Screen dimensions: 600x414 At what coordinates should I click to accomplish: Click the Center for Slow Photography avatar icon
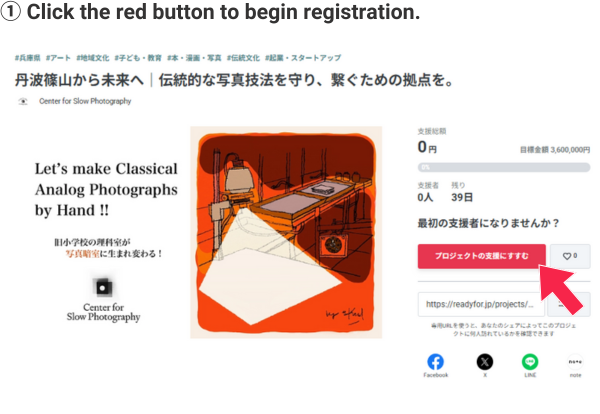23,101
